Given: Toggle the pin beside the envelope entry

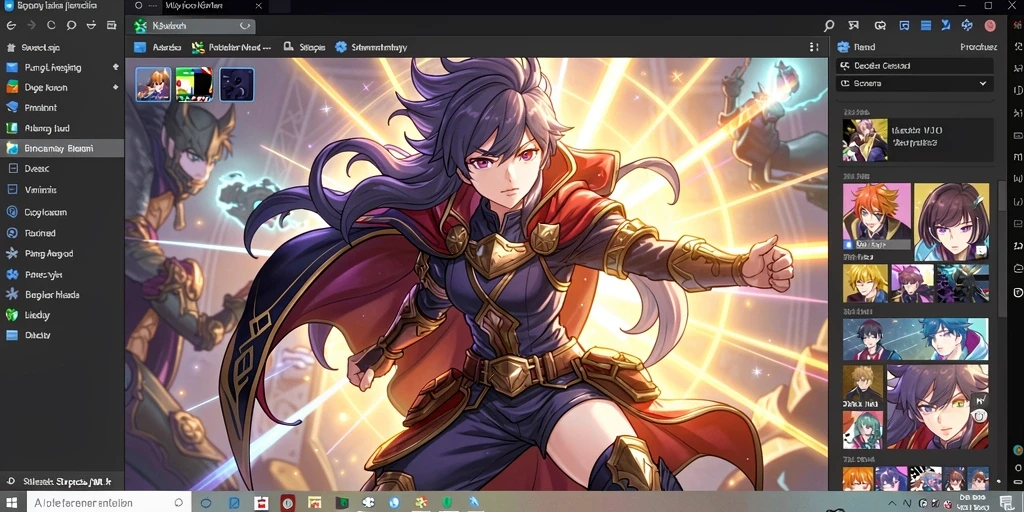Looking at the screenshot, I should [116, 67].
